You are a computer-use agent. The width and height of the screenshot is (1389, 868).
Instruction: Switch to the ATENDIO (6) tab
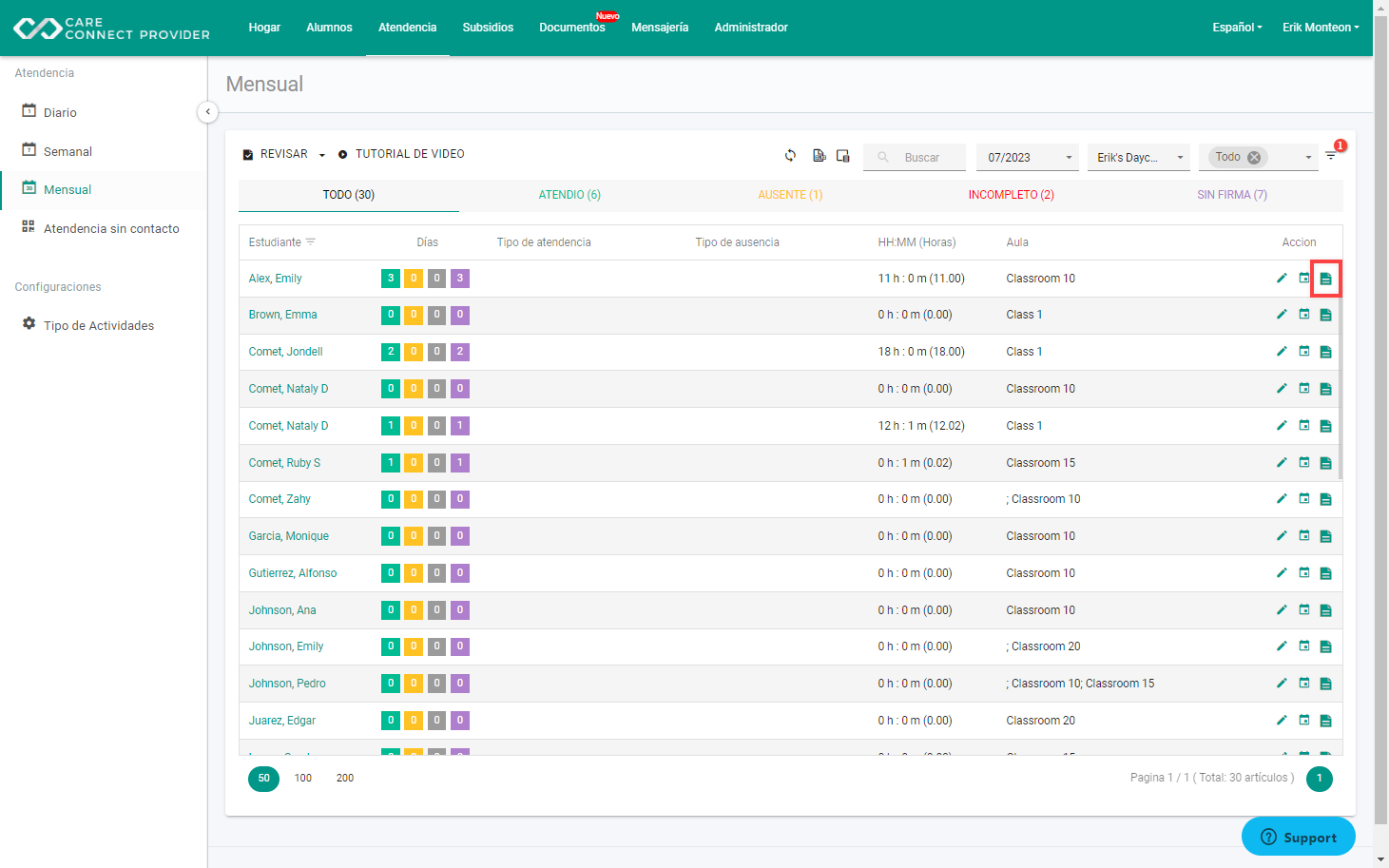[569, 195]
